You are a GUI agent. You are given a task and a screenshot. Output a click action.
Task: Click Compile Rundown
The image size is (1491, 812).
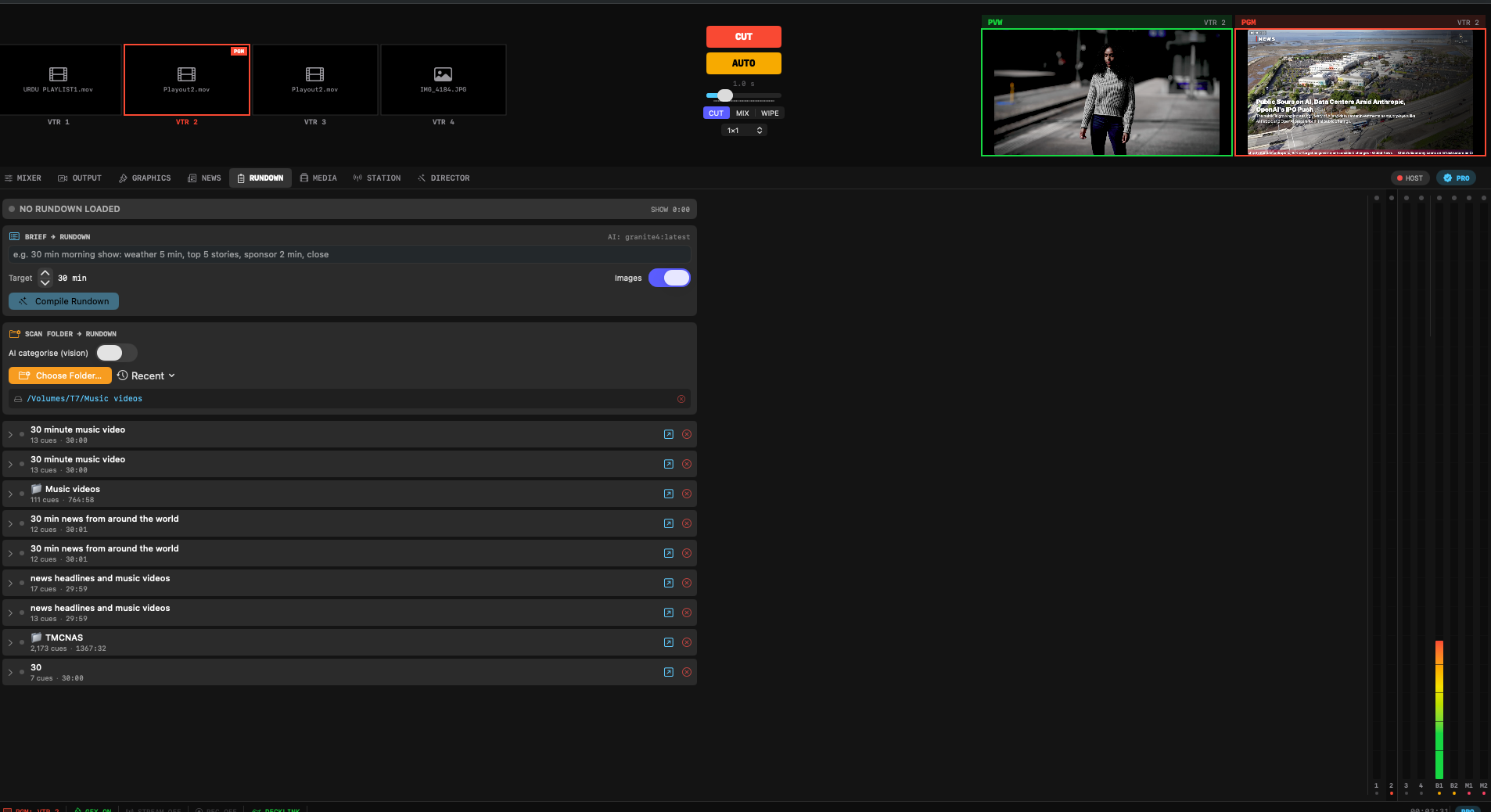[63, 301]
